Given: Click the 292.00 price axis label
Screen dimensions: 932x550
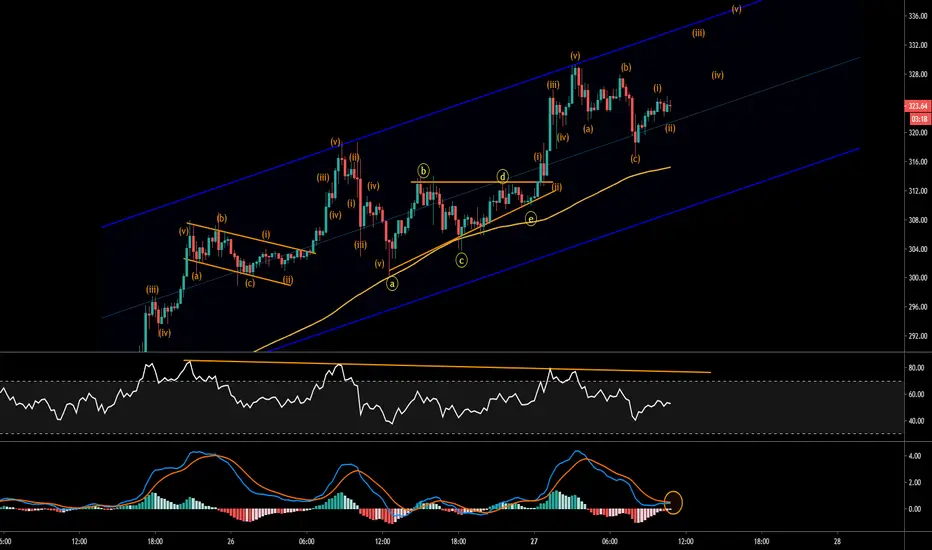Looking at the screenshot, I should [x=918, y=336].
